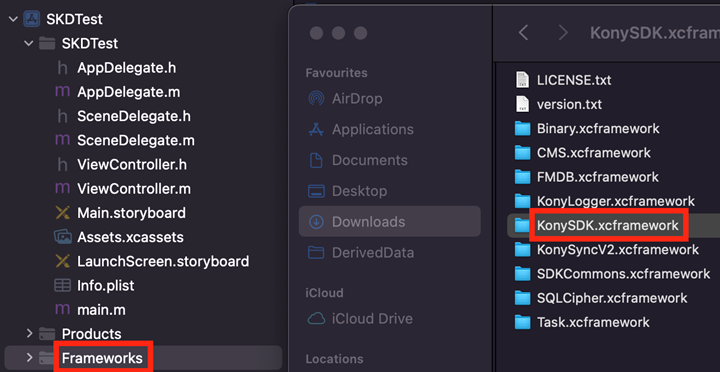Go back in Finder window

click(x=523, y=33)
